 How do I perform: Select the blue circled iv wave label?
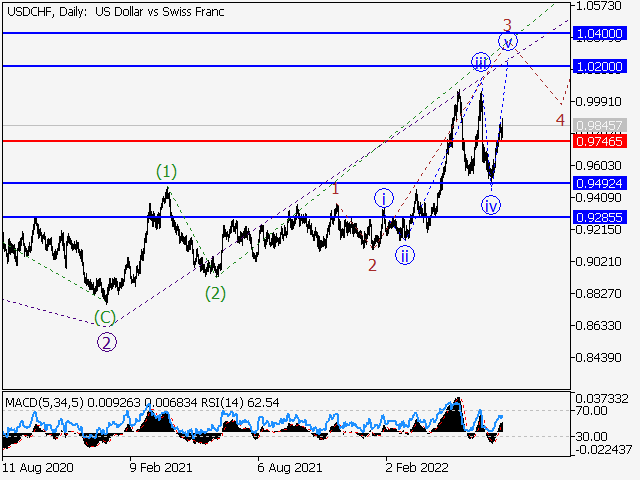[491, 205]
